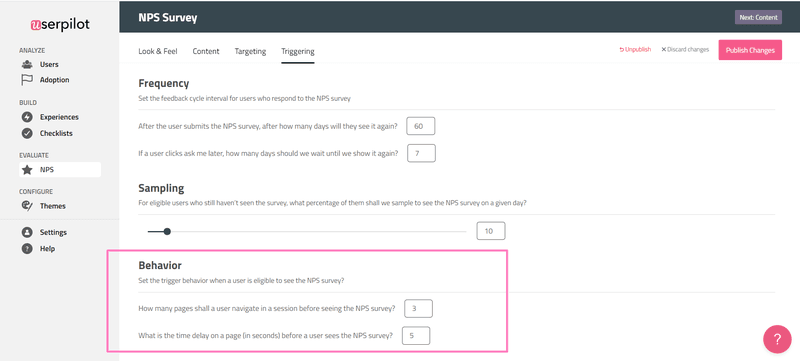Switch to the Look & Feel tab
The image size is (800, 361).
(x=158, y=51)
